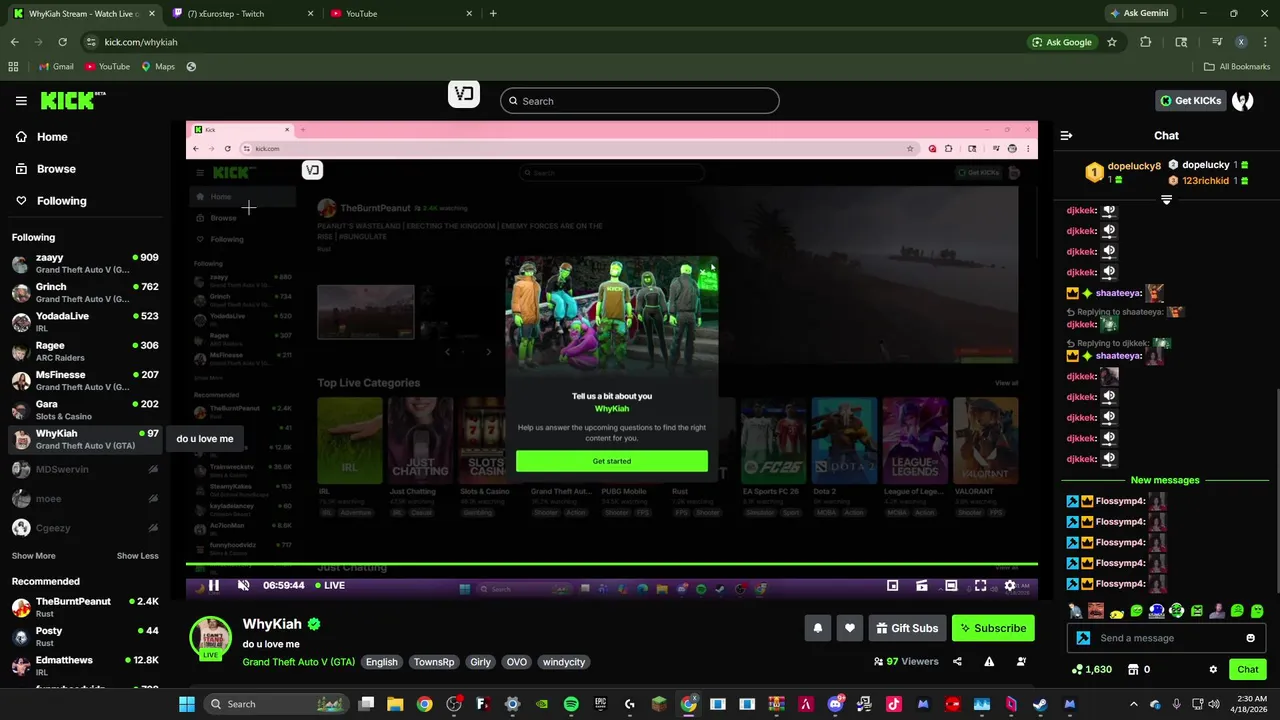
Task: Send message with Chat button
Action: click(1248, 669)
